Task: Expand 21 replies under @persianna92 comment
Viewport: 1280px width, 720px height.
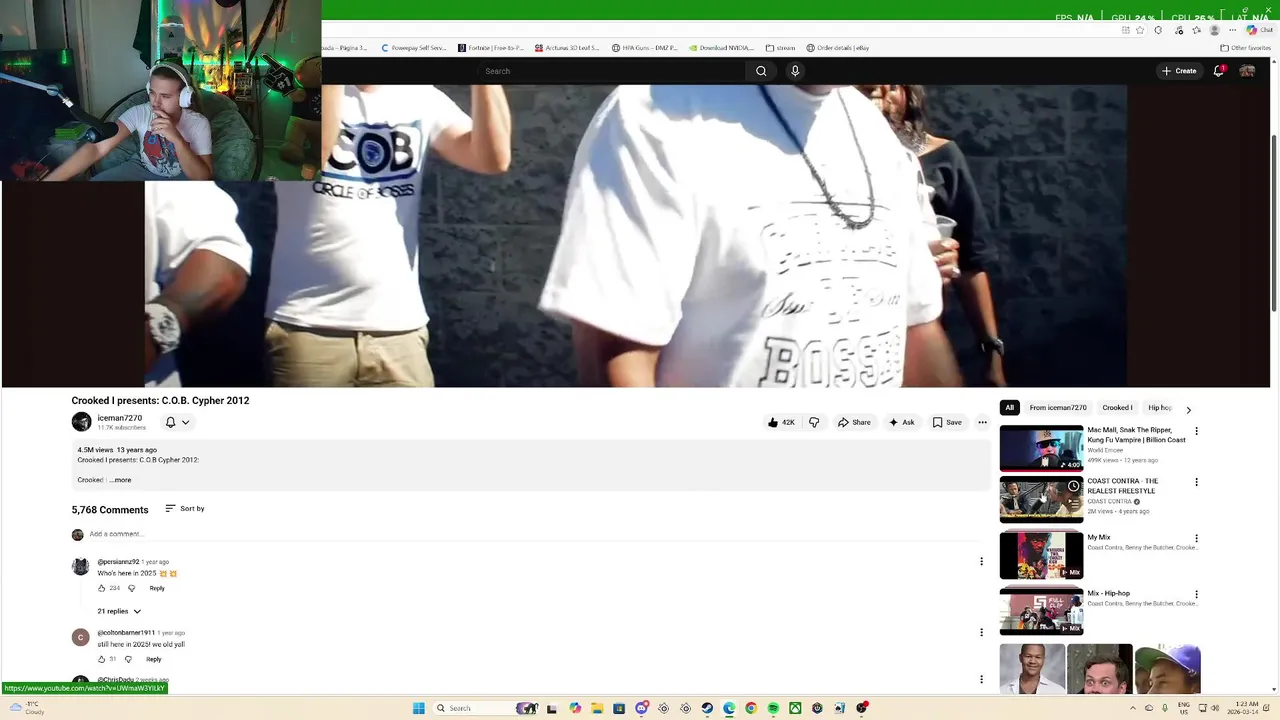Action: (119, 611)
